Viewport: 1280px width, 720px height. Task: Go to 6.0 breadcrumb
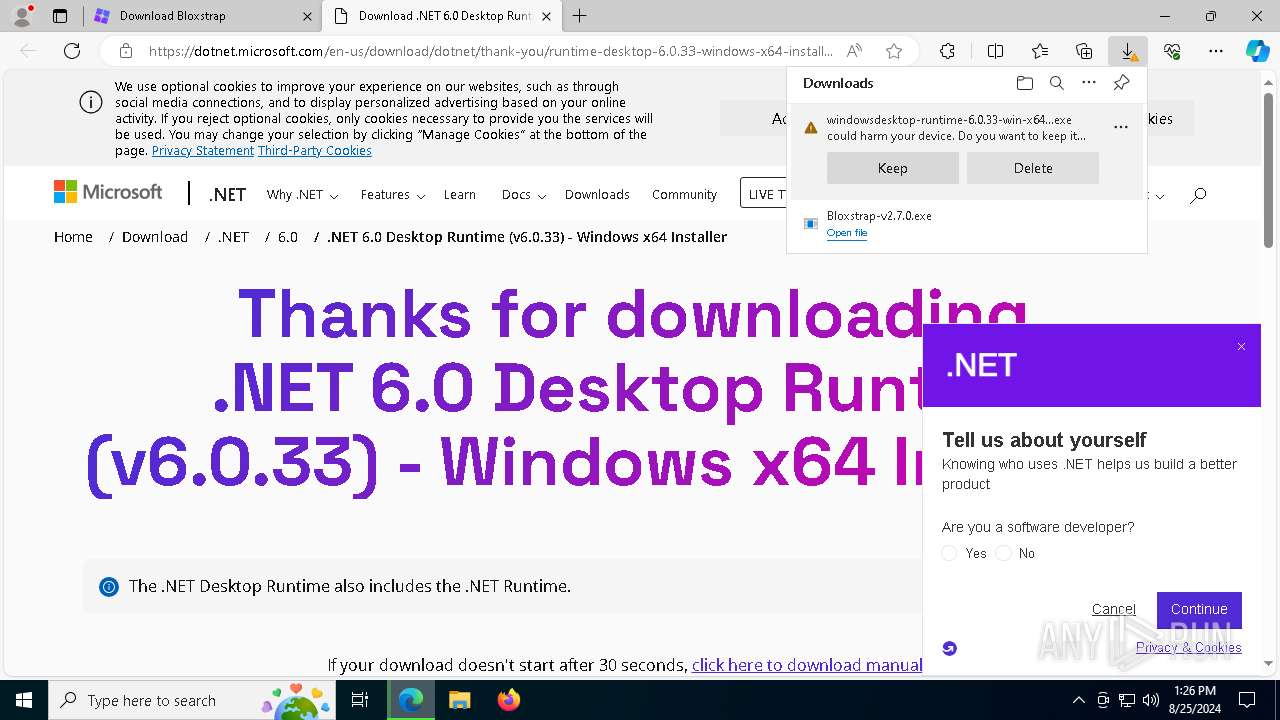pos(288,237)
